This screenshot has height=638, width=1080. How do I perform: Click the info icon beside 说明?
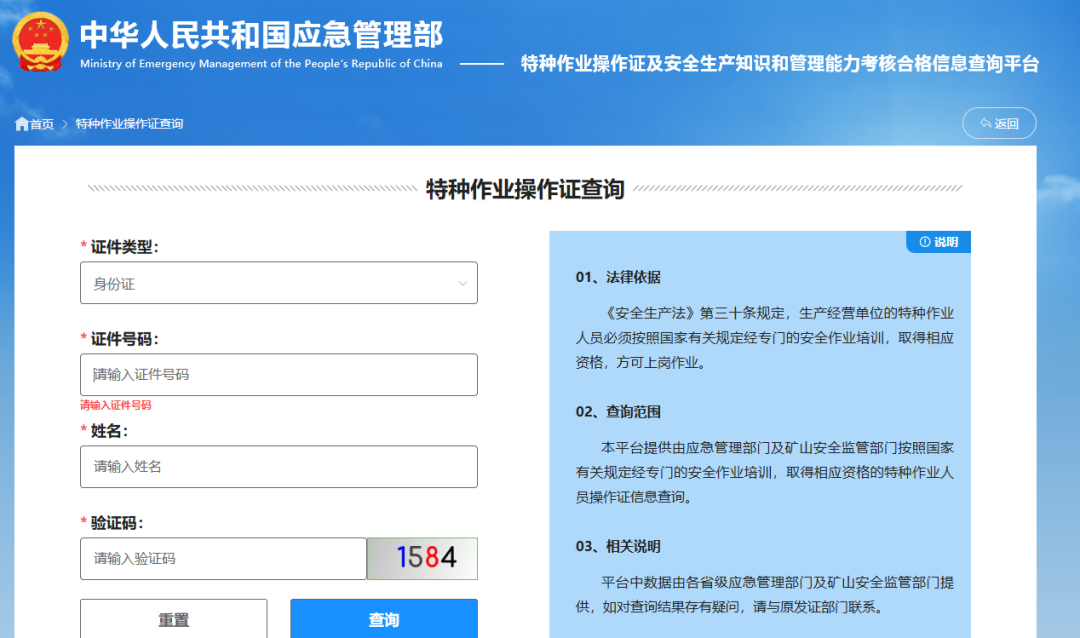tap(924, 242)
